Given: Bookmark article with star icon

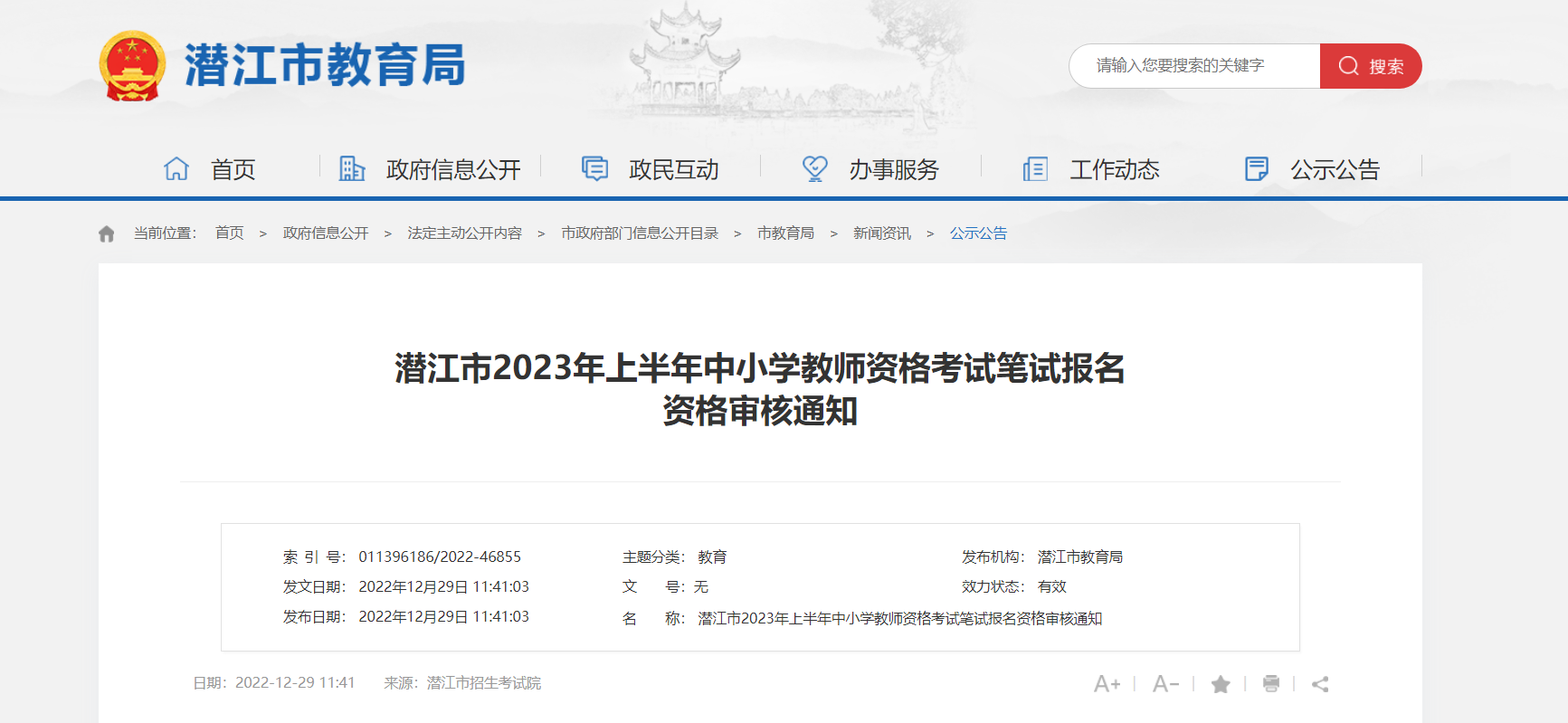Looking at the screenshot, I should coord(1221,684).
